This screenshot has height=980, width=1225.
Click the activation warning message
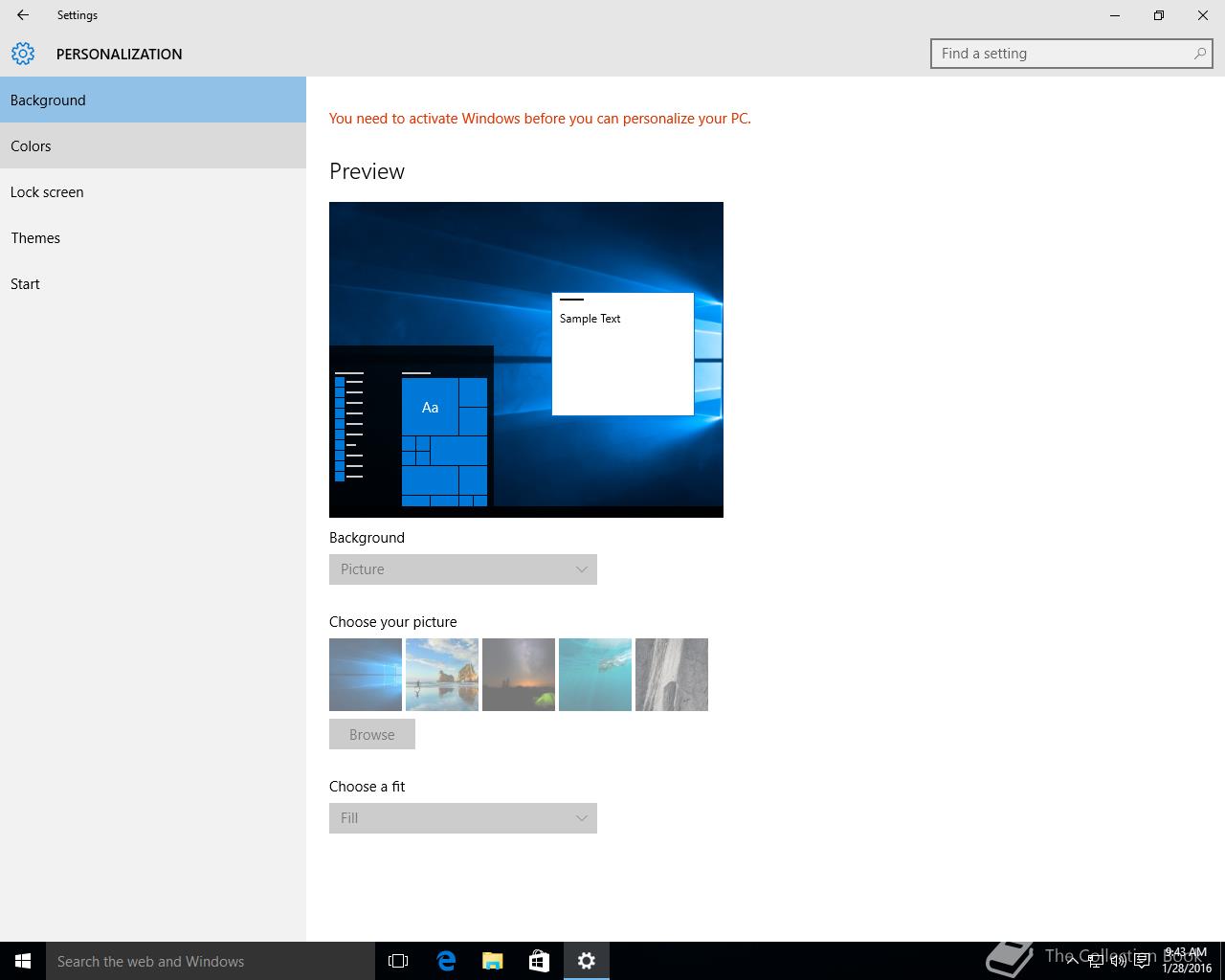540,119
